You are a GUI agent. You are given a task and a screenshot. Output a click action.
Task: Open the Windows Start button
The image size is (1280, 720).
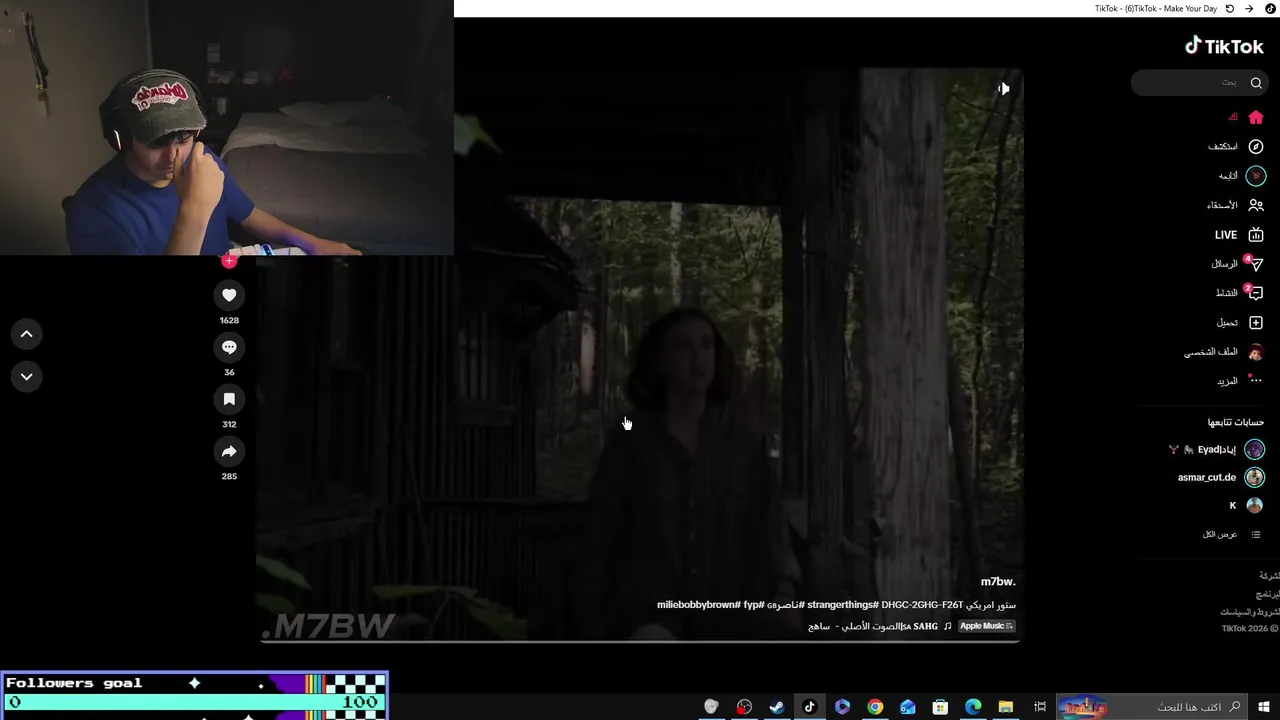(1264, 707)
